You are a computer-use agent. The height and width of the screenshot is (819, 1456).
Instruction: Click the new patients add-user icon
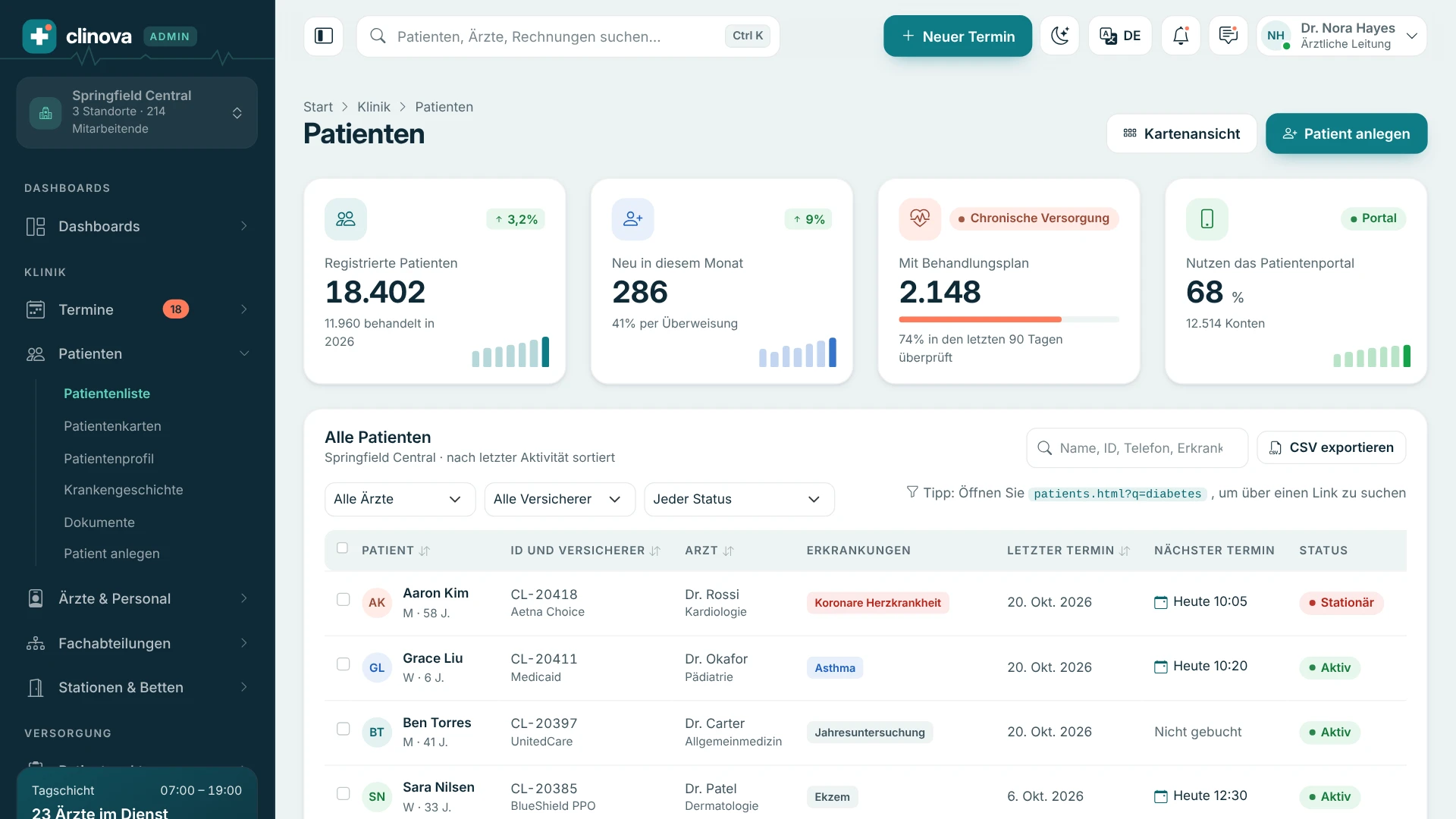tap(633, 219)
